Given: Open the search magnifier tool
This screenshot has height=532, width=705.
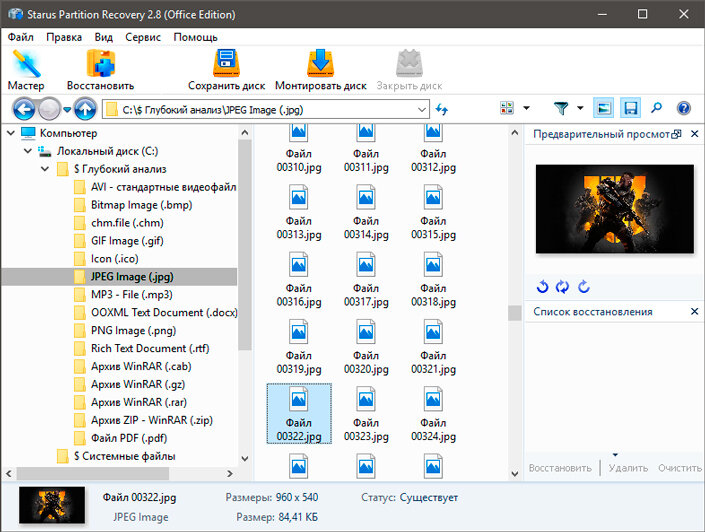Looking at the screenshot, I should 656,108.
